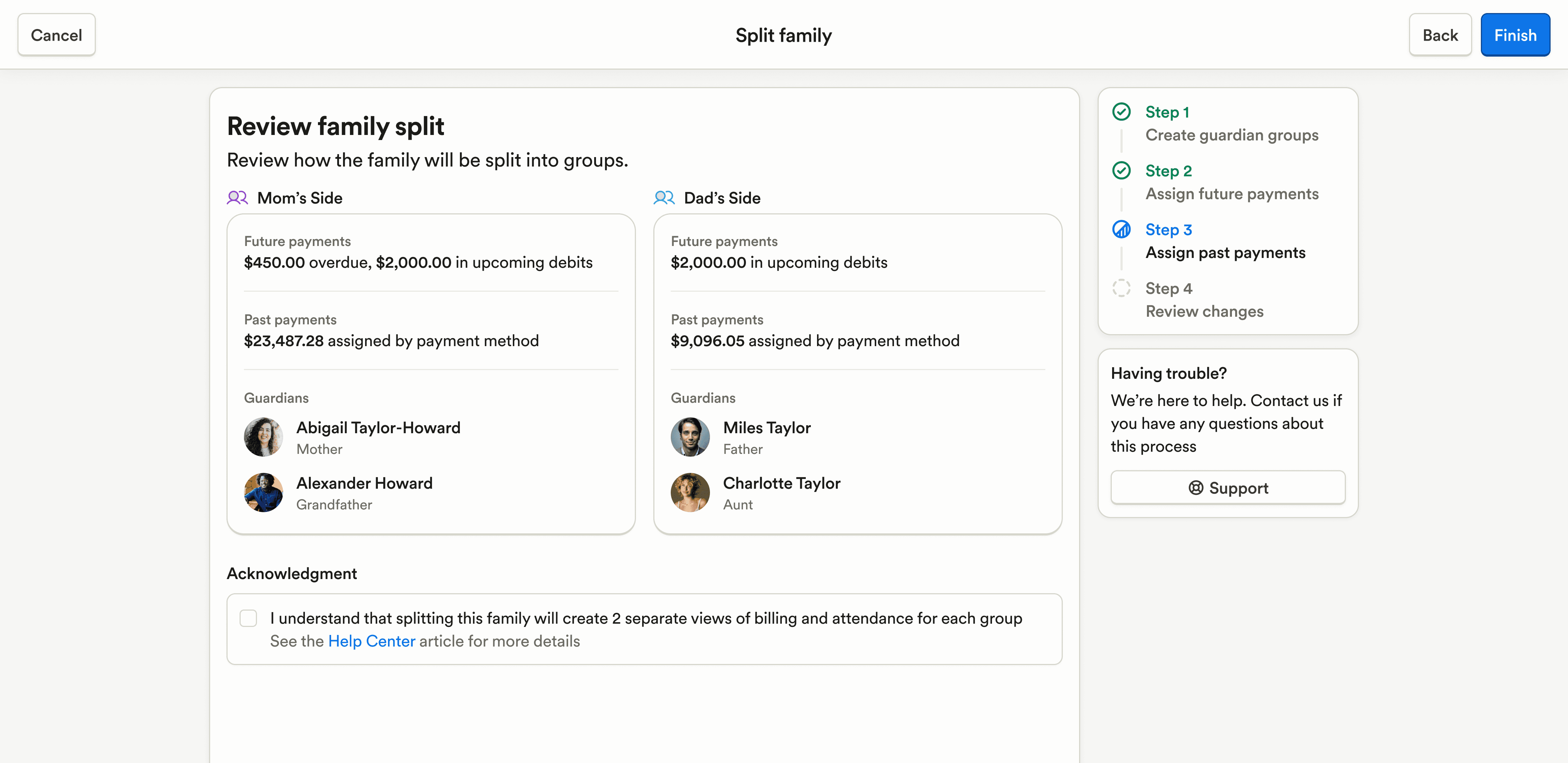The image size is (1568, 763).
Task: Click the Step 3 in-progress icon
Action: (x=1121, y=229)
